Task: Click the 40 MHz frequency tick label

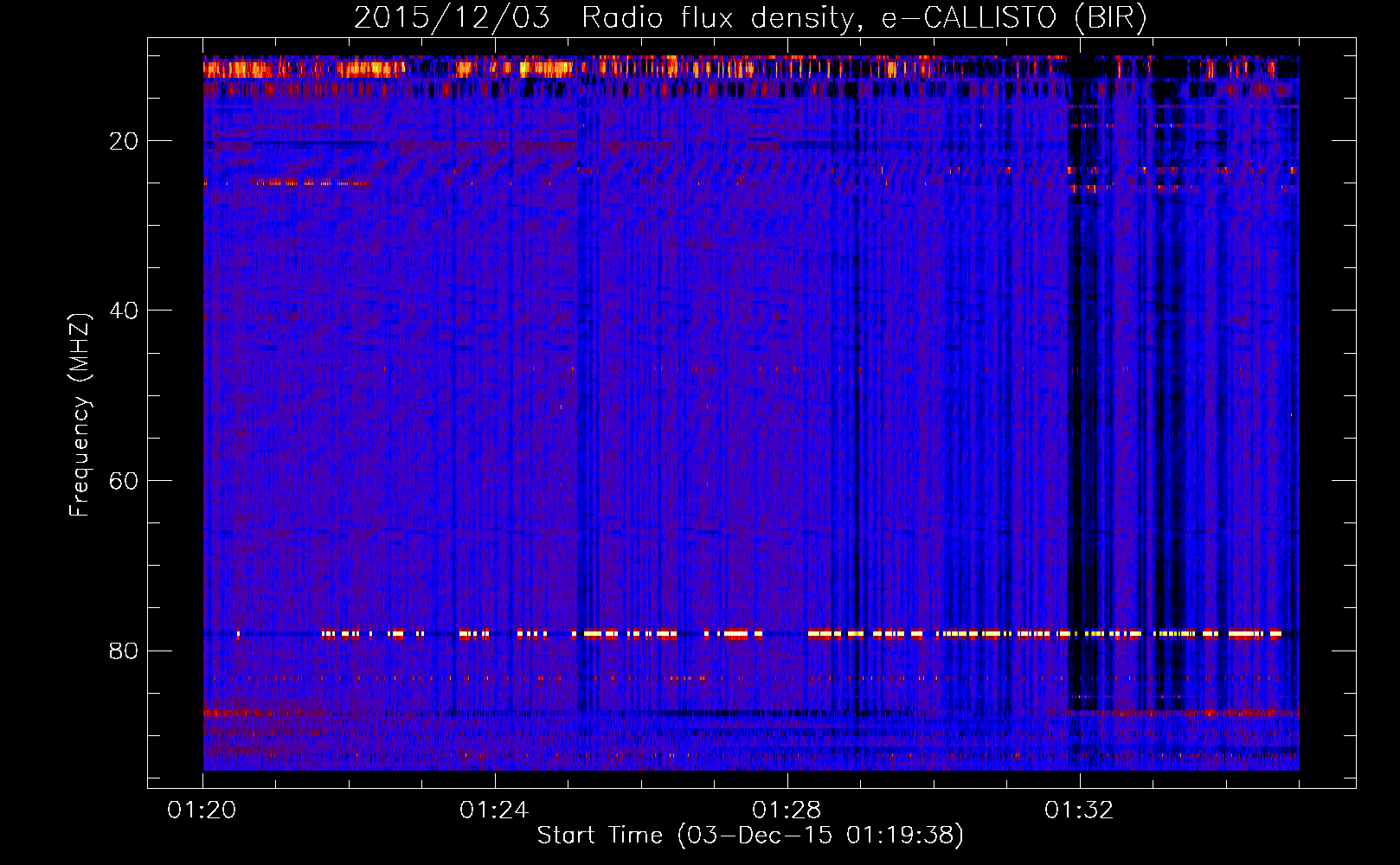Action: pyautogui.click(x=125, y=311)
